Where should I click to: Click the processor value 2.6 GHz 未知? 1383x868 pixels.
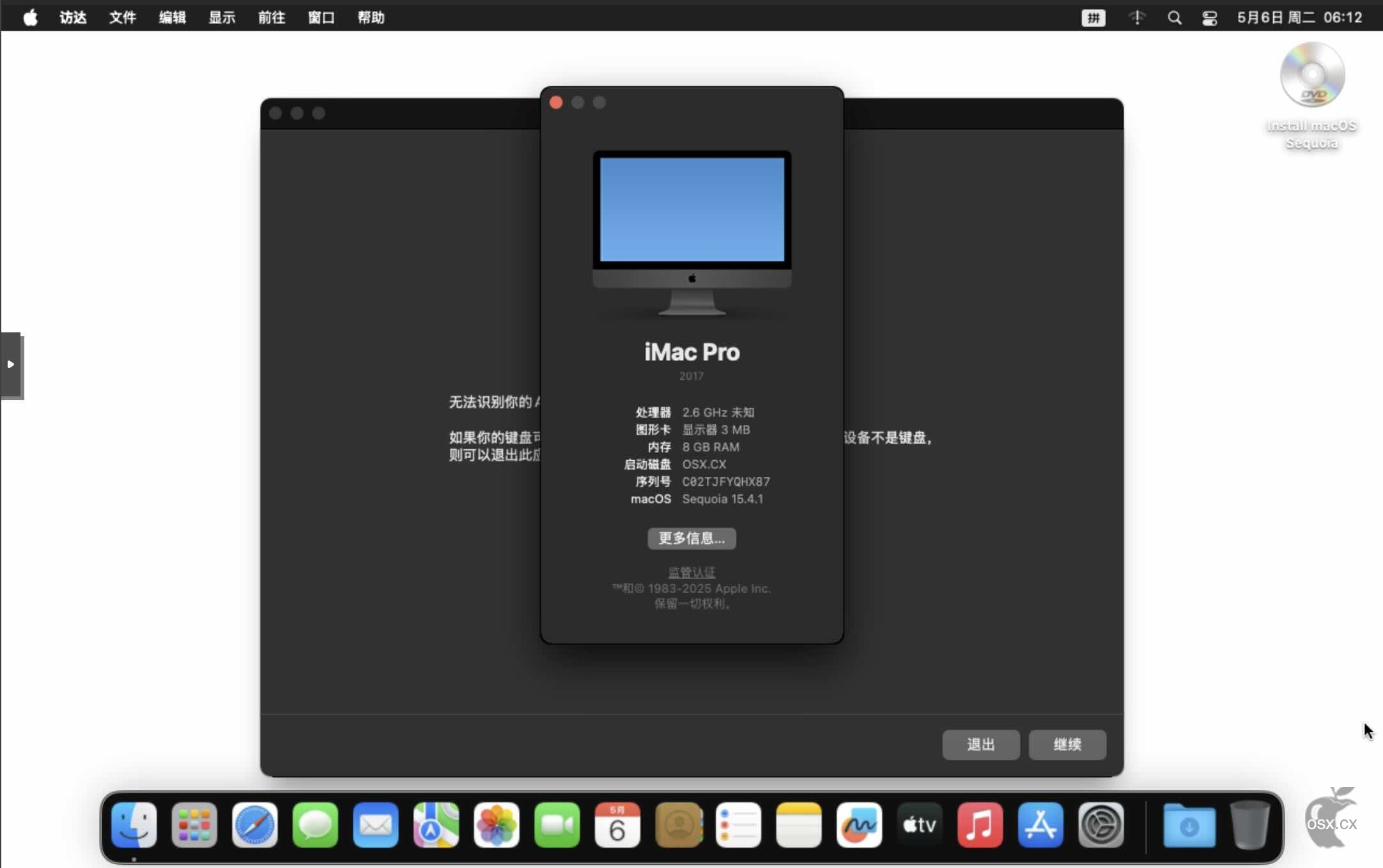[x=718, y=412]
